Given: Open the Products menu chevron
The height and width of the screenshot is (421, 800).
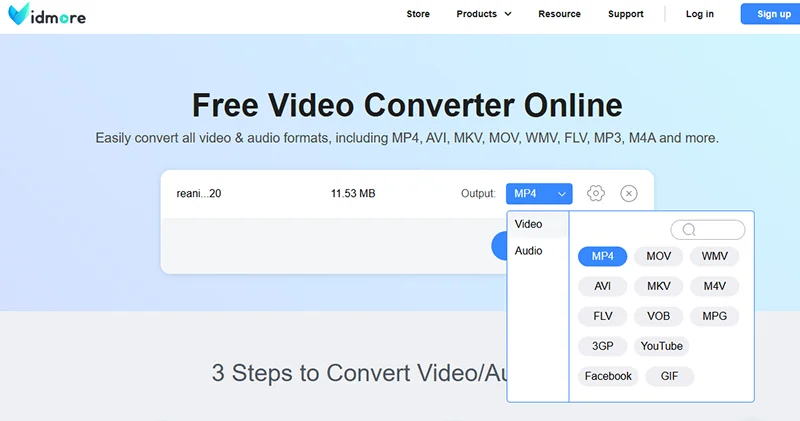Looking at the screenshot, I should coord(508,14).
